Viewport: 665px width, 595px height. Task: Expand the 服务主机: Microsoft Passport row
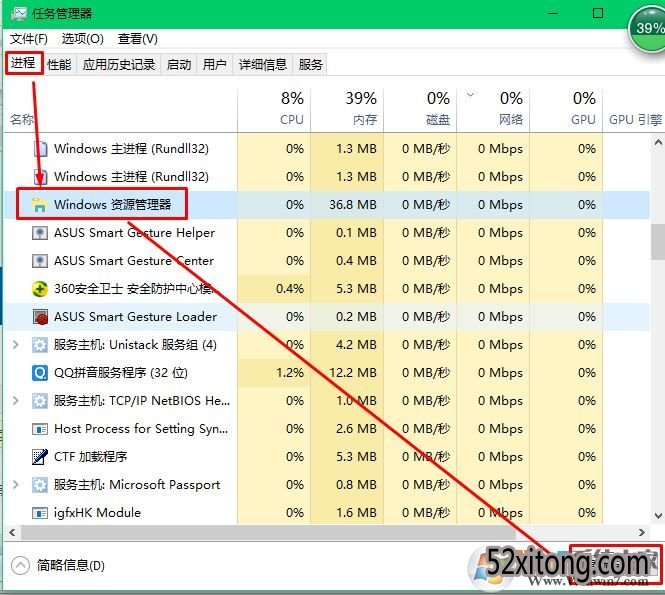point(16,485)
